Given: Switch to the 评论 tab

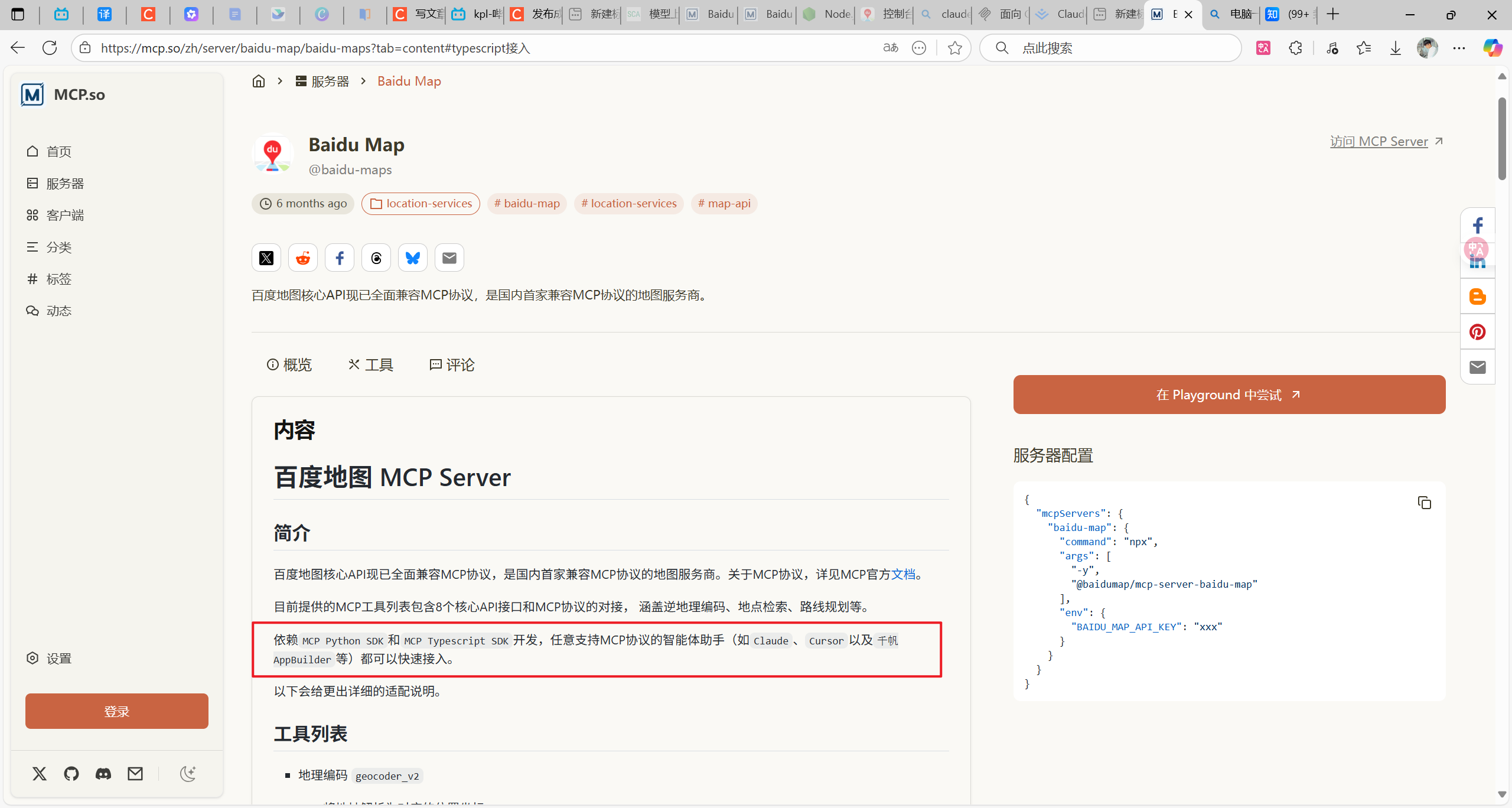Looking at the screenshot, I should pos(452,365).
